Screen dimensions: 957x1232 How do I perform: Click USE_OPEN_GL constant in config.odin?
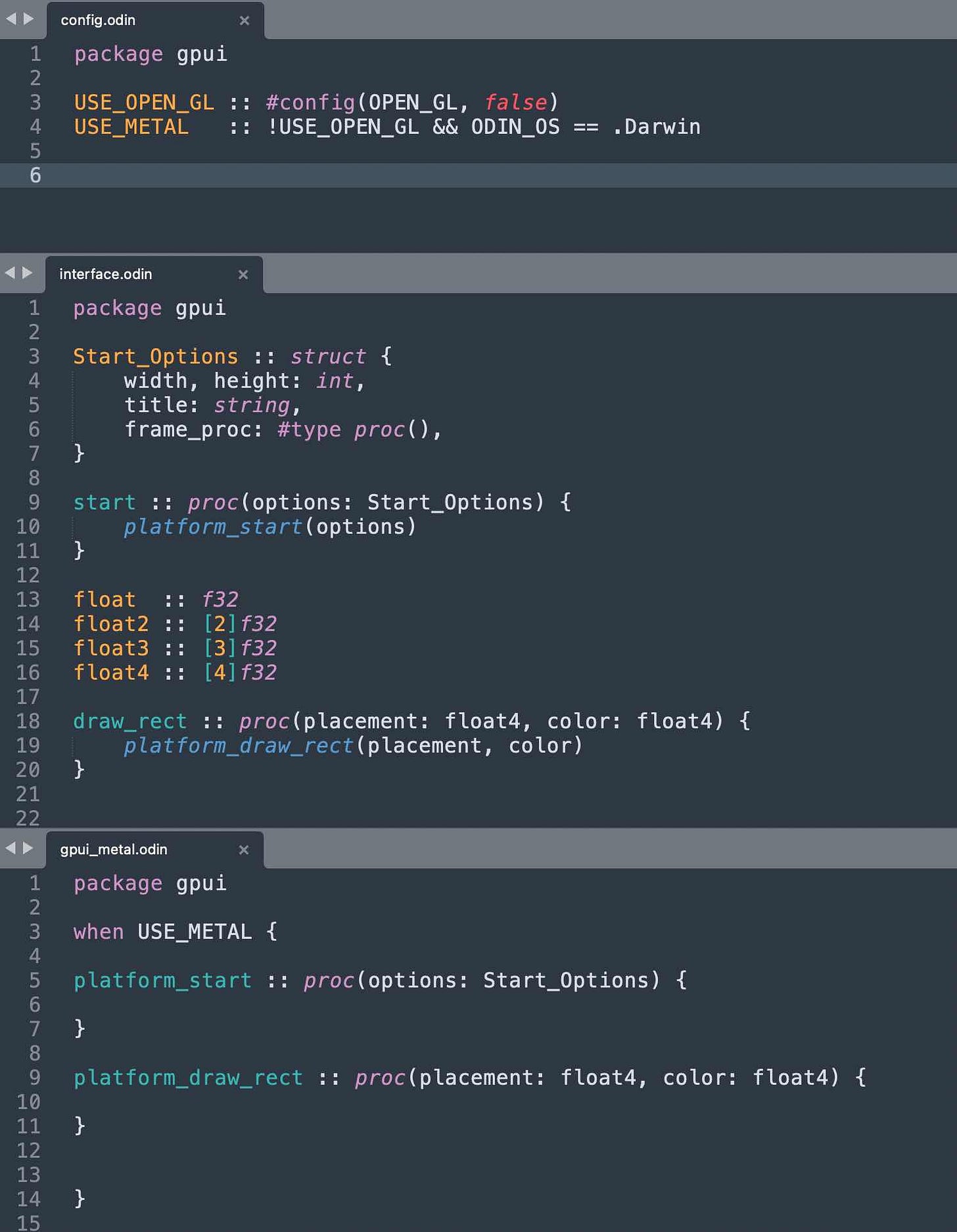point(144,103)
